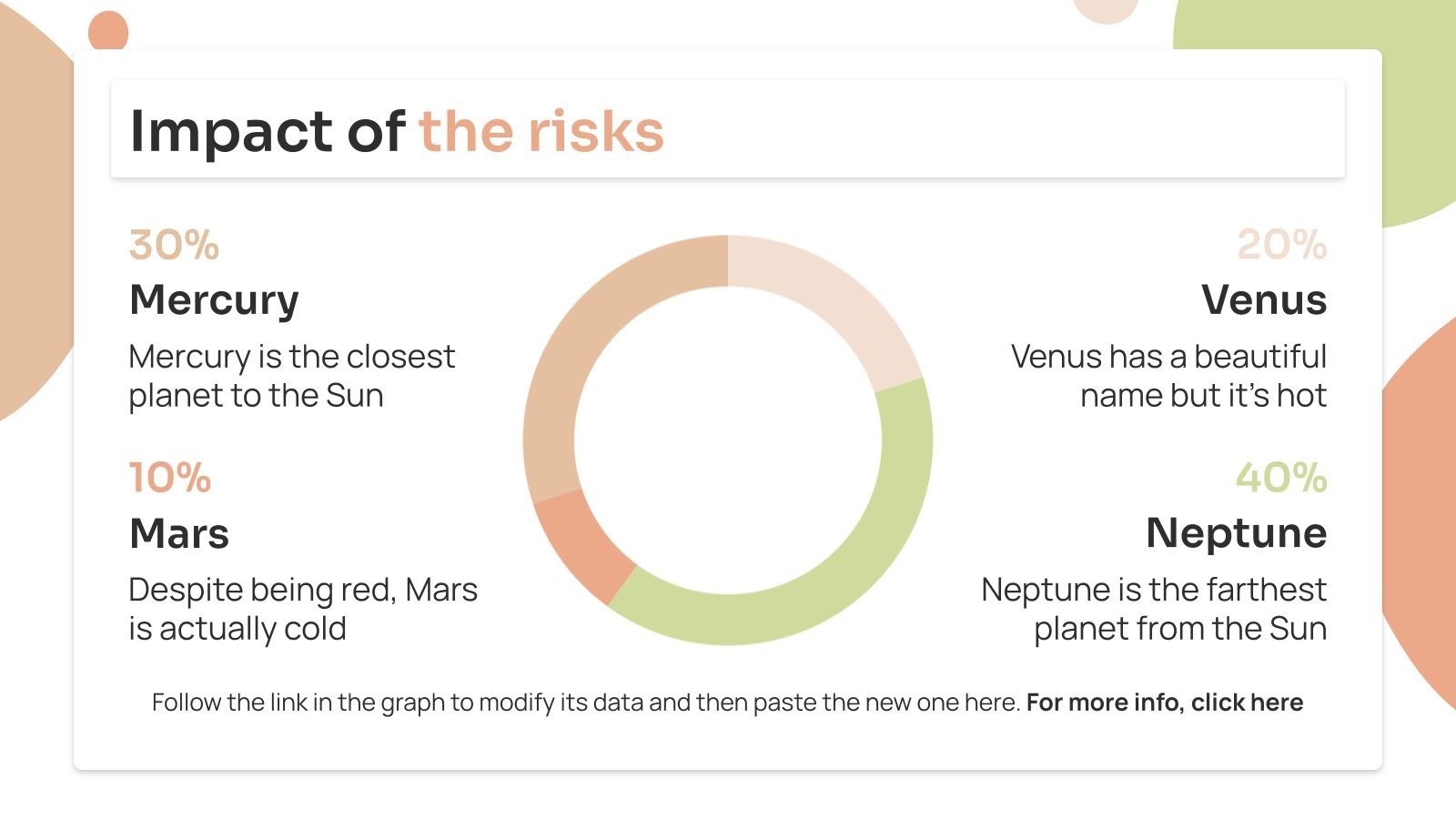1456x819 pixels.
Task: Click the "Follow the link in the graph" text
Action: 586,703
